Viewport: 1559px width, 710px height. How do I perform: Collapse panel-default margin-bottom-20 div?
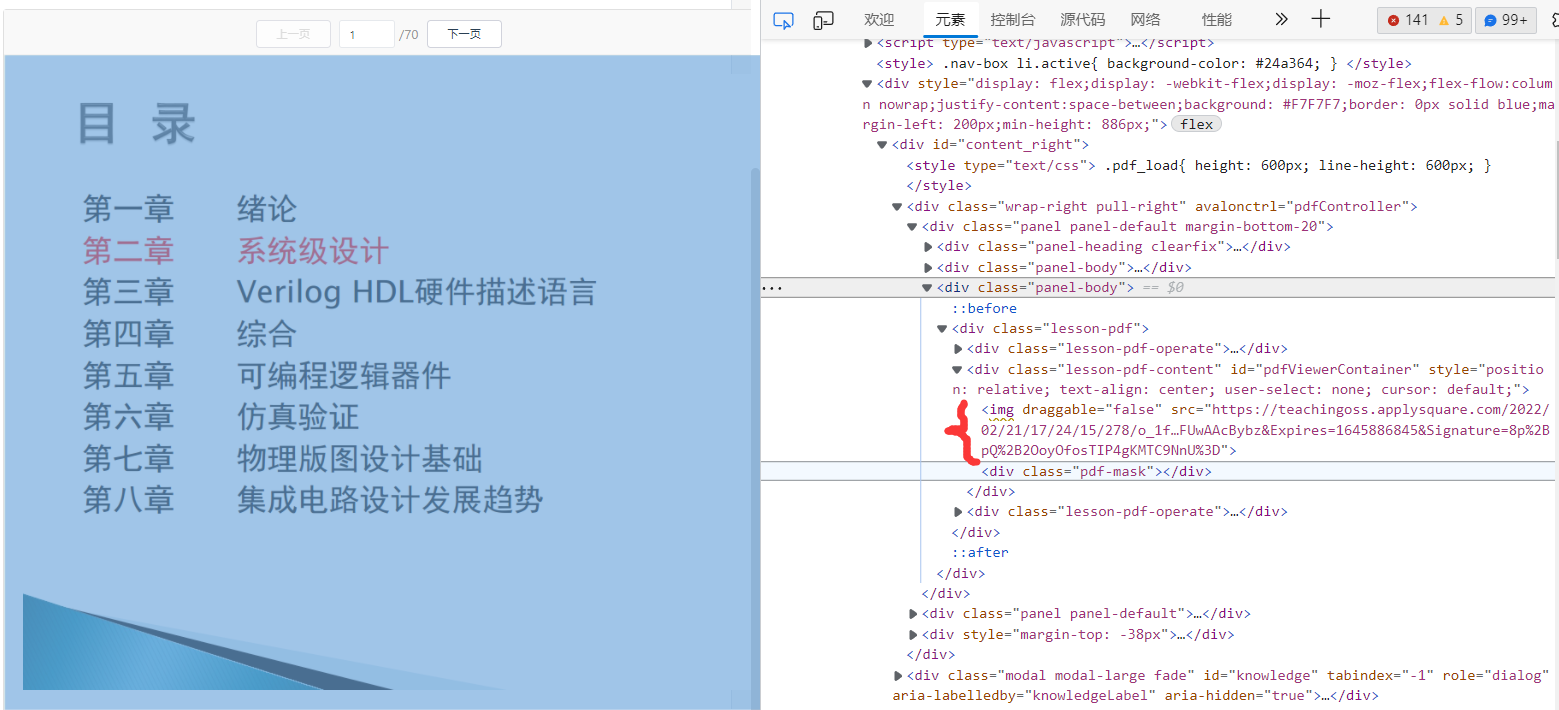click(x=912, y=227)
